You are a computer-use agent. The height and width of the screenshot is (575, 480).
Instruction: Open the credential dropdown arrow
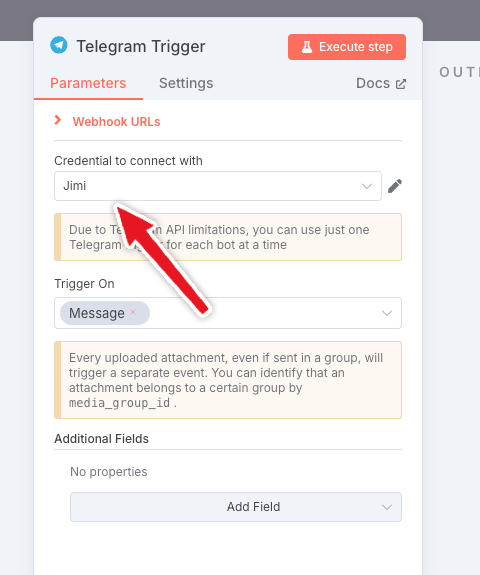pyautogui.click(x=367, y=186)
